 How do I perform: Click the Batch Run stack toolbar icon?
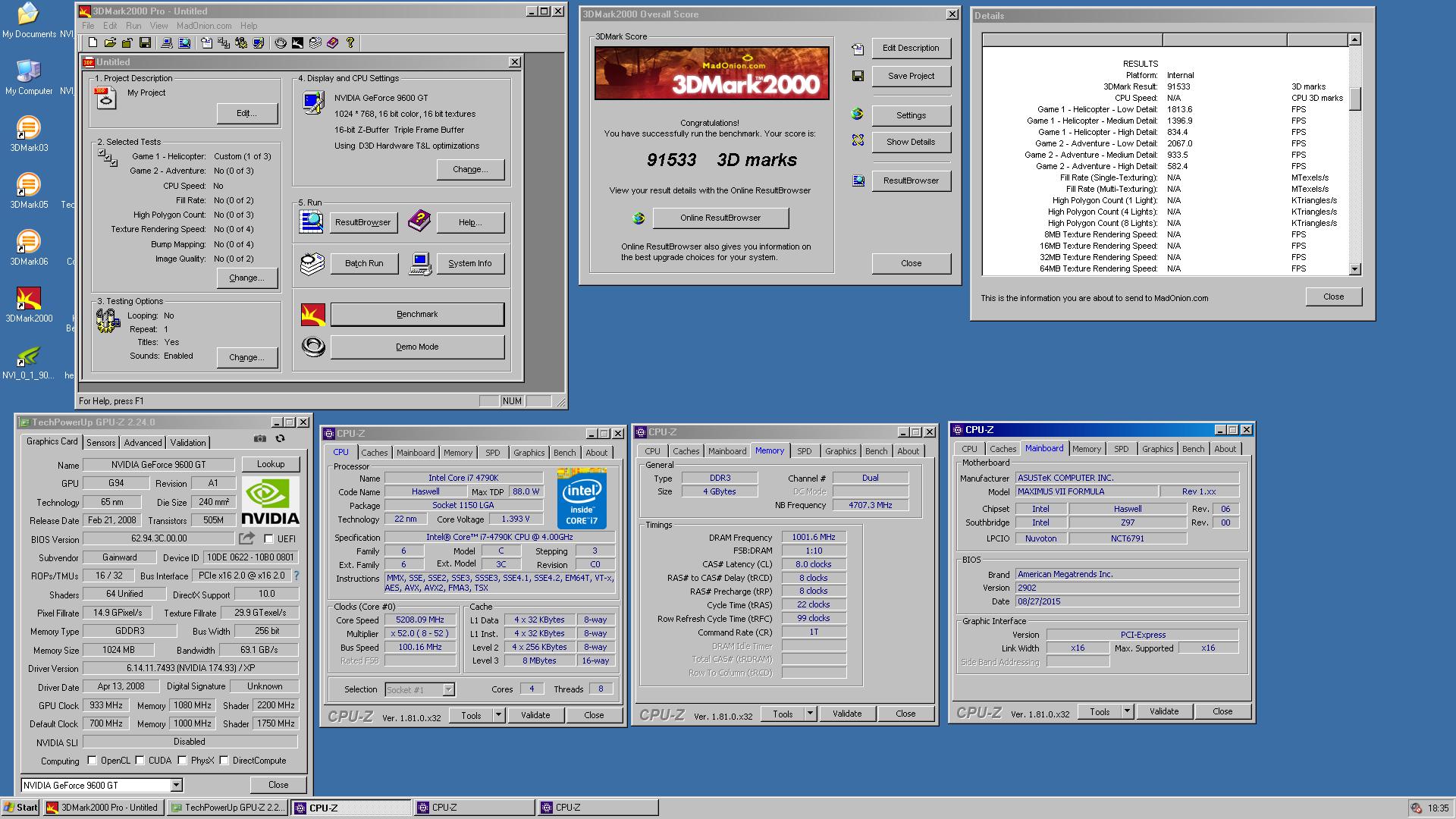pyautogui.click(x=315, y=43)
